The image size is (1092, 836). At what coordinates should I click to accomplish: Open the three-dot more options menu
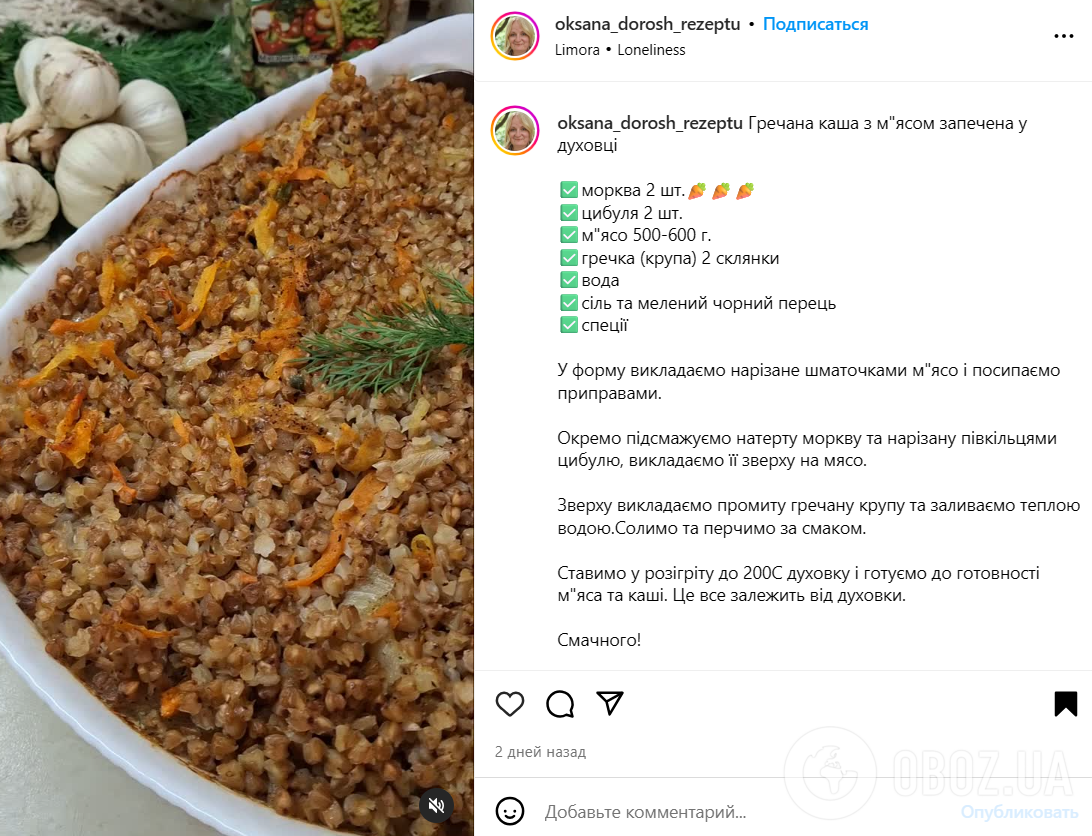coord(1063,36)
